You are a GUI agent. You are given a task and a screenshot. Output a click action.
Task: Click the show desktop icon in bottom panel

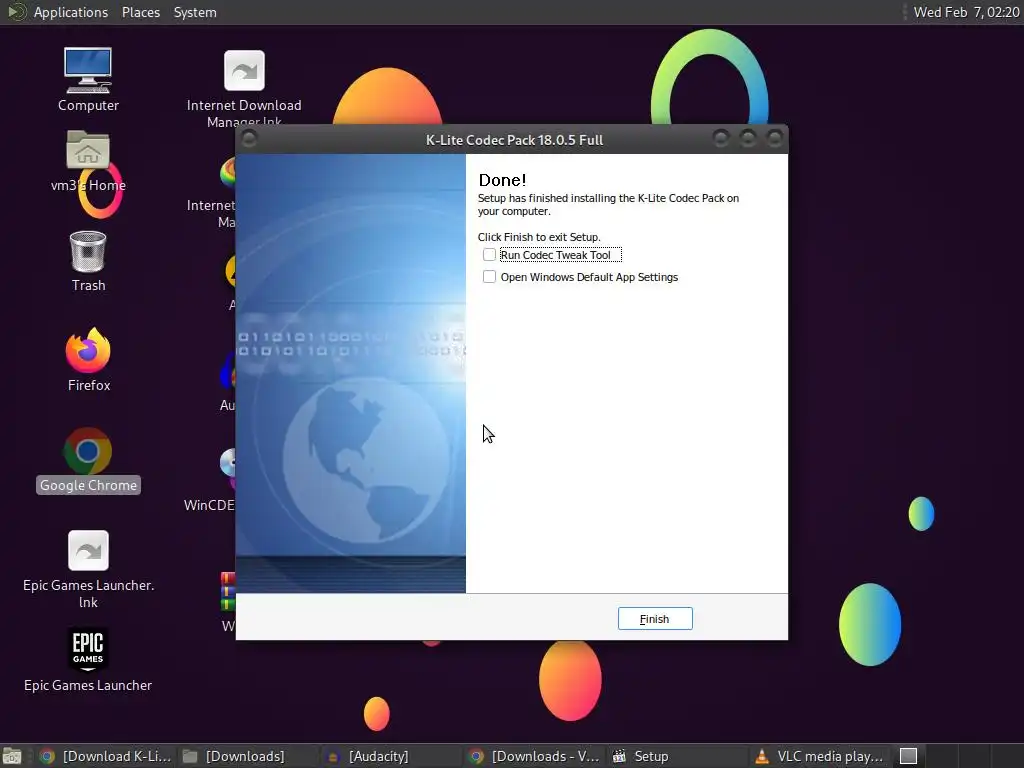[x=12, y=756]
